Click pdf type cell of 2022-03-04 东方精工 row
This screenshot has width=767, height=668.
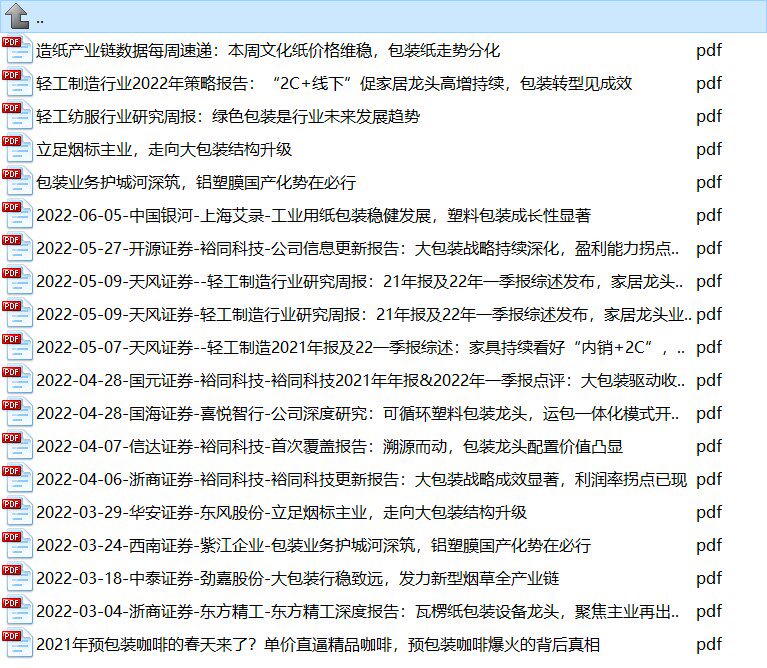coord(709,612)
